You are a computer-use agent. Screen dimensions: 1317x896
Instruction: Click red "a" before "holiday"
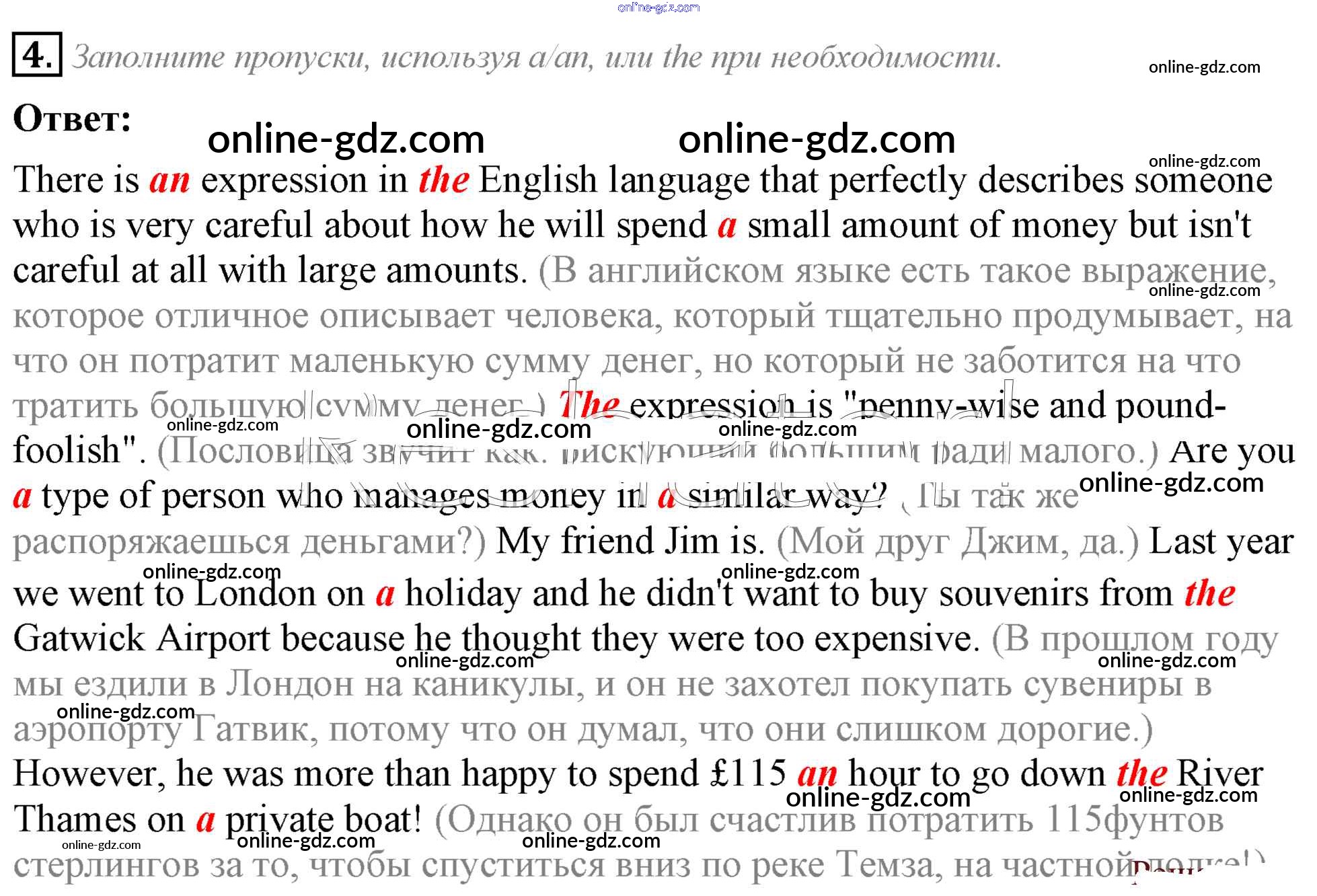click(385, 593)
